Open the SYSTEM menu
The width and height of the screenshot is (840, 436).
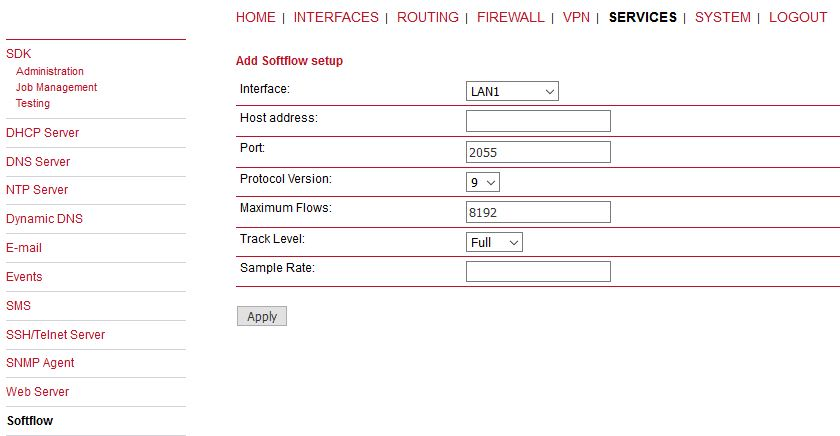pyautogui.click(x=723, y=17)
